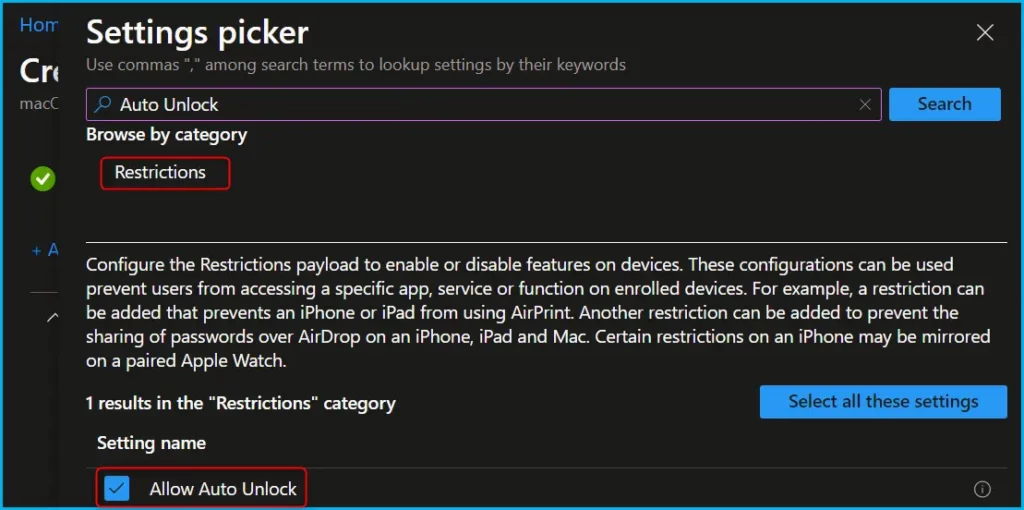Click the Settings picker title
This screenshot has width=1024, height=510.
coord(197,33)
